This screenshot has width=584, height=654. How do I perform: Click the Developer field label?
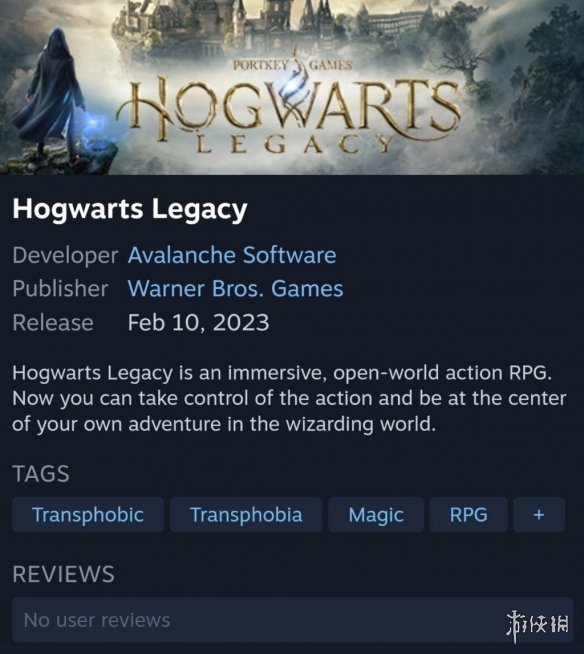coord(65,255)
